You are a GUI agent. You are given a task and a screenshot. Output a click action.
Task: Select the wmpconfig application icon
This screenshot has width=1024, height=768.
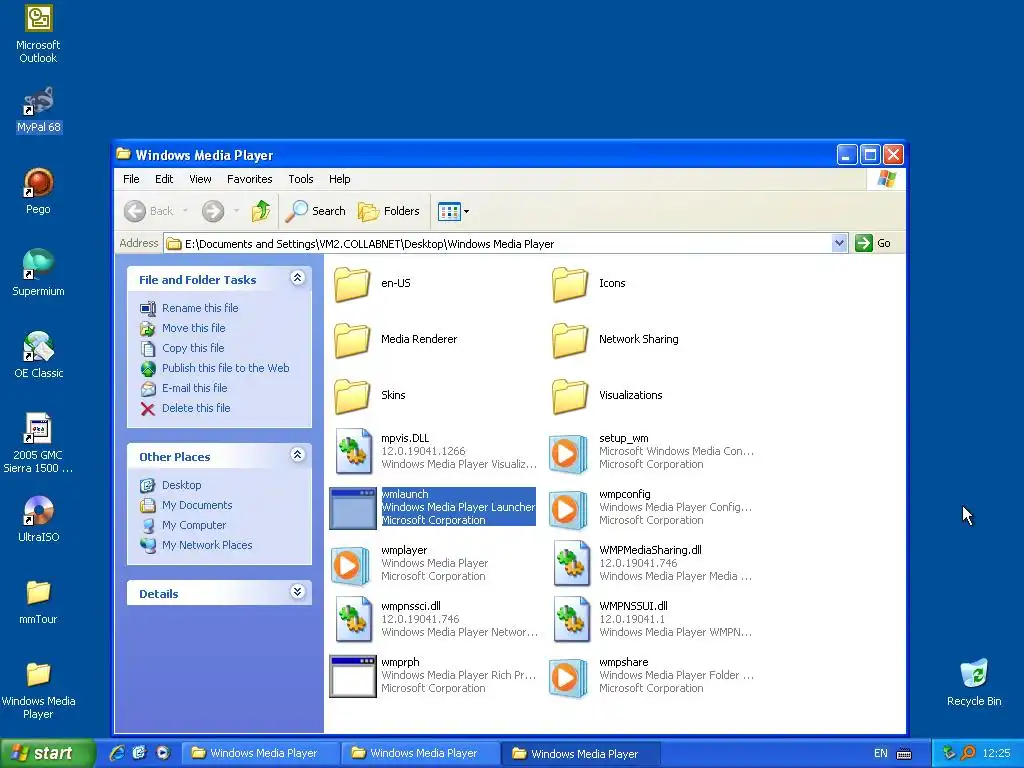(568, 509)
